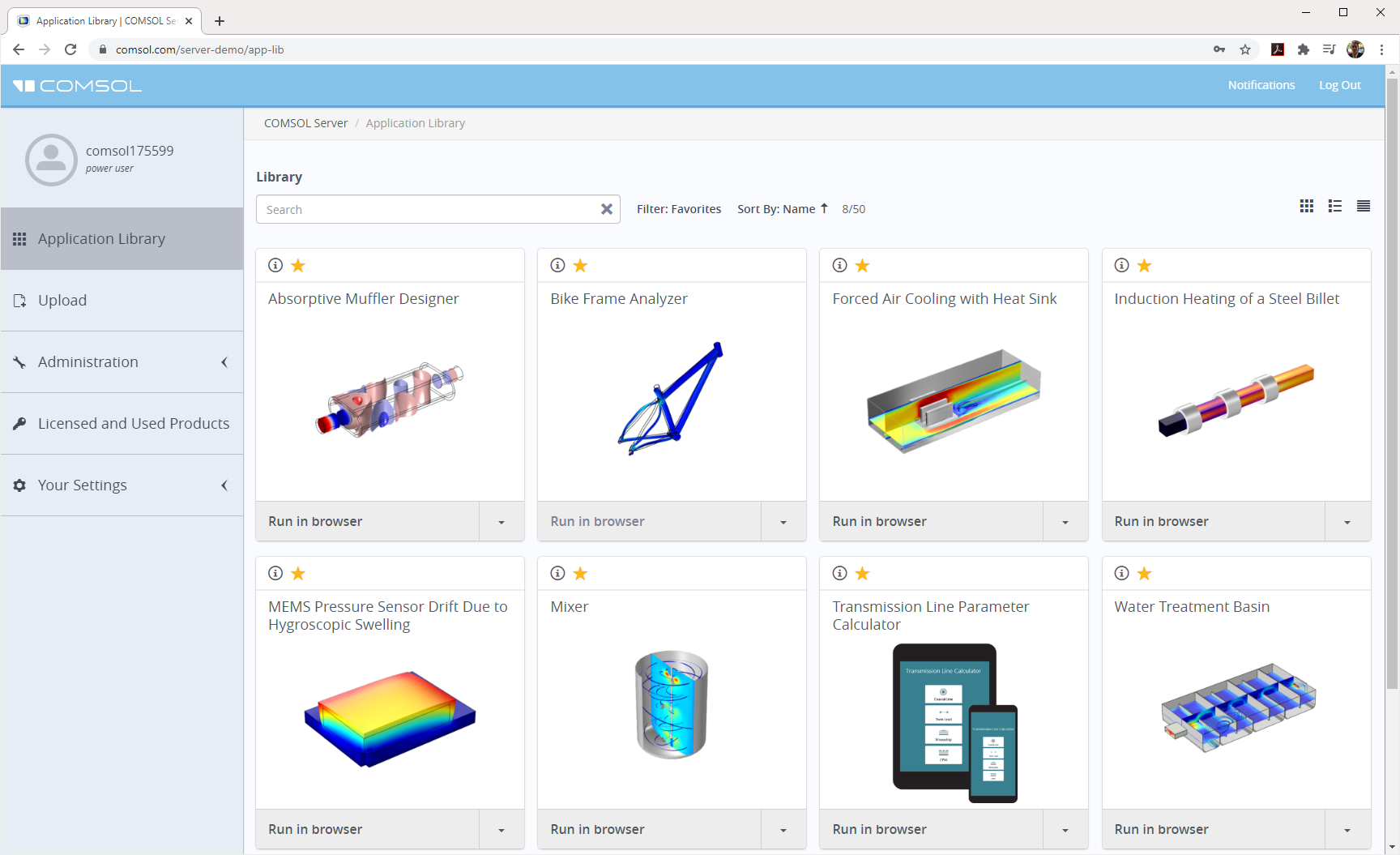Open Mixer run options dropdown

pyautogui.click(x=783, y=829)
